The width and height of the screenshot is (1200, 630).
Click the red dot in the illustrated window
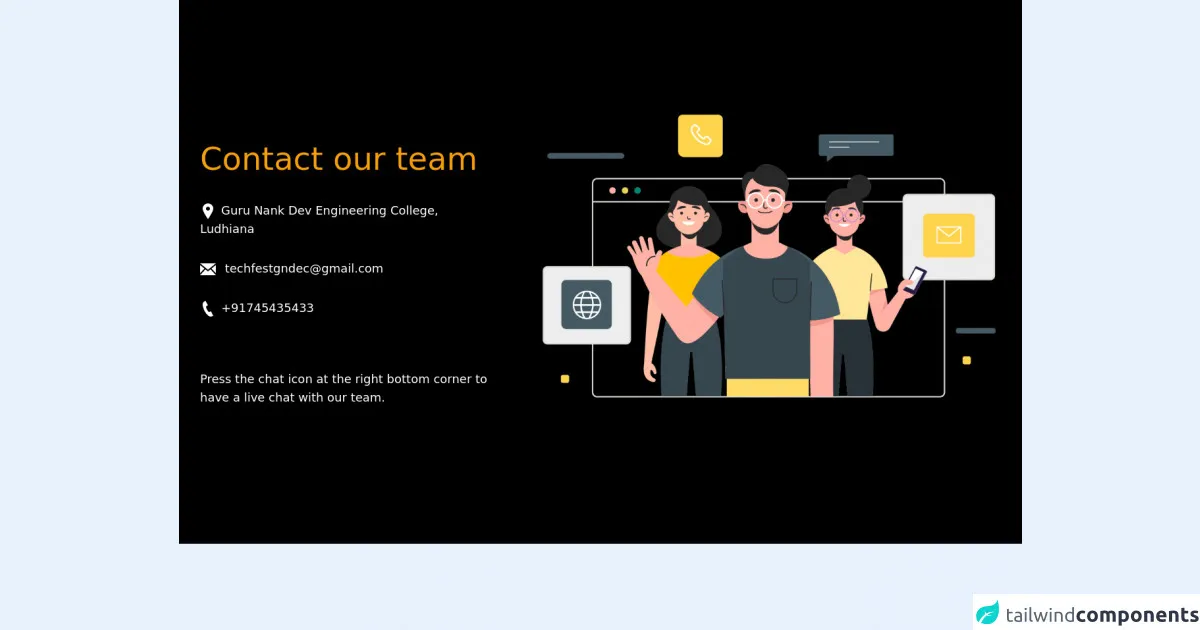[612, 190]
